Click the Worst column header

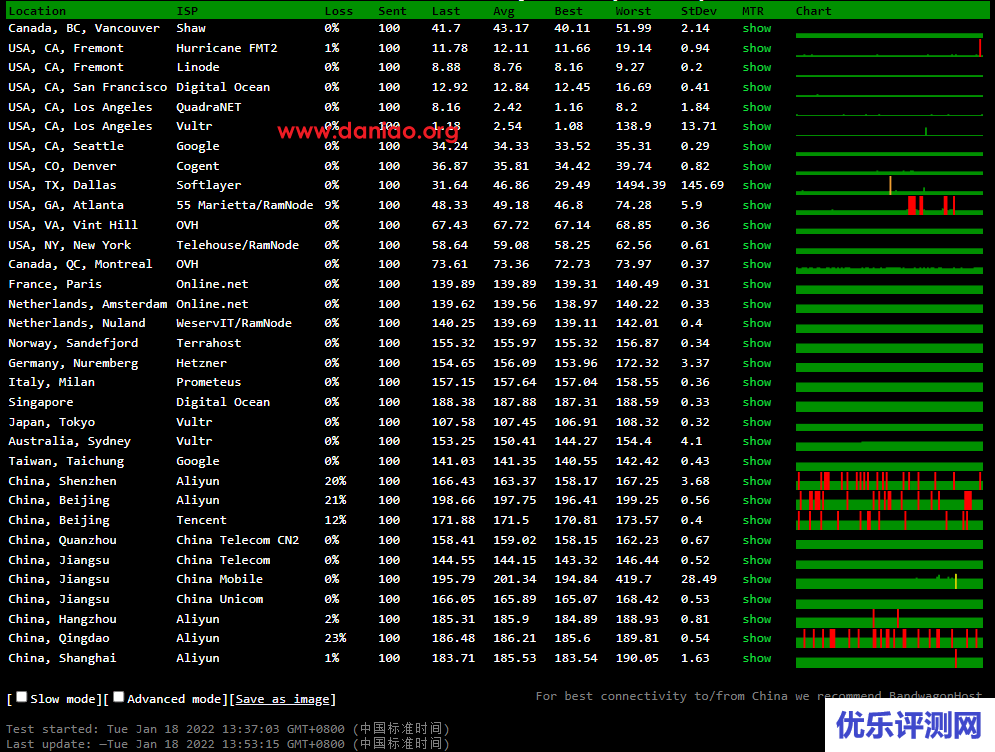(x=633, y=11)
